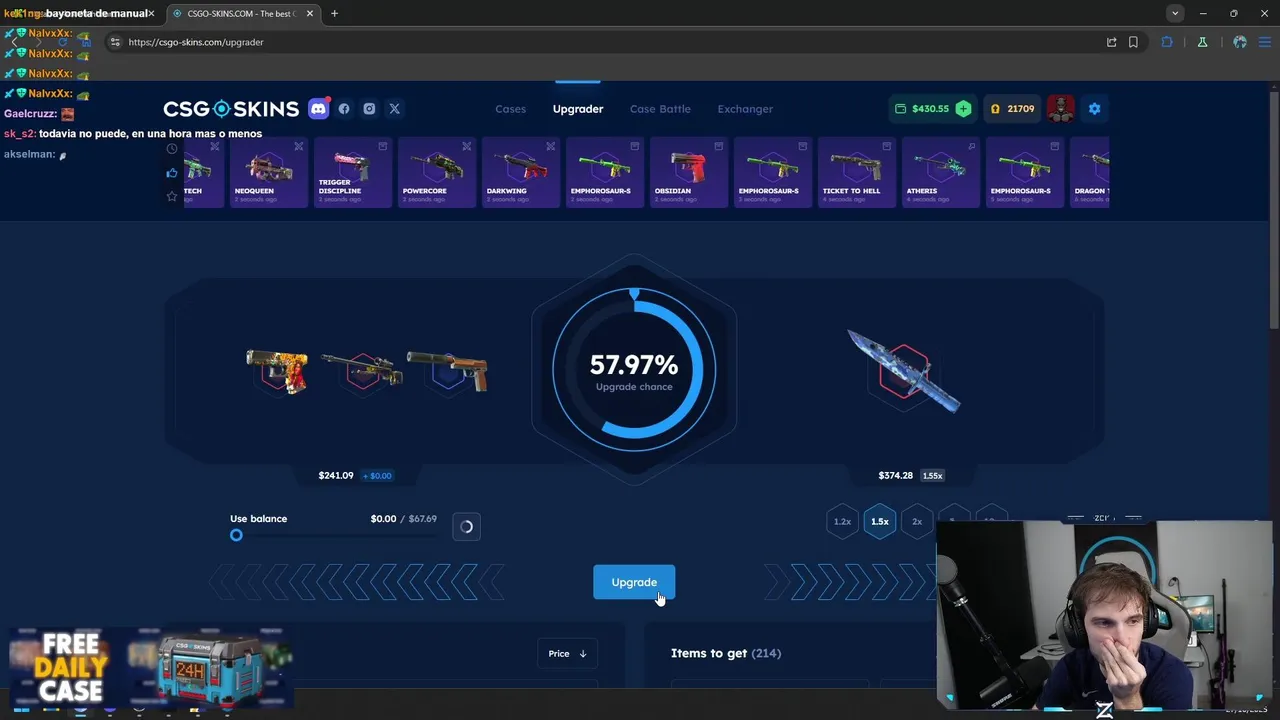Screen dimensions: 1280x720
Task: Open the Price sort dropdown
Action: point(567,654)
